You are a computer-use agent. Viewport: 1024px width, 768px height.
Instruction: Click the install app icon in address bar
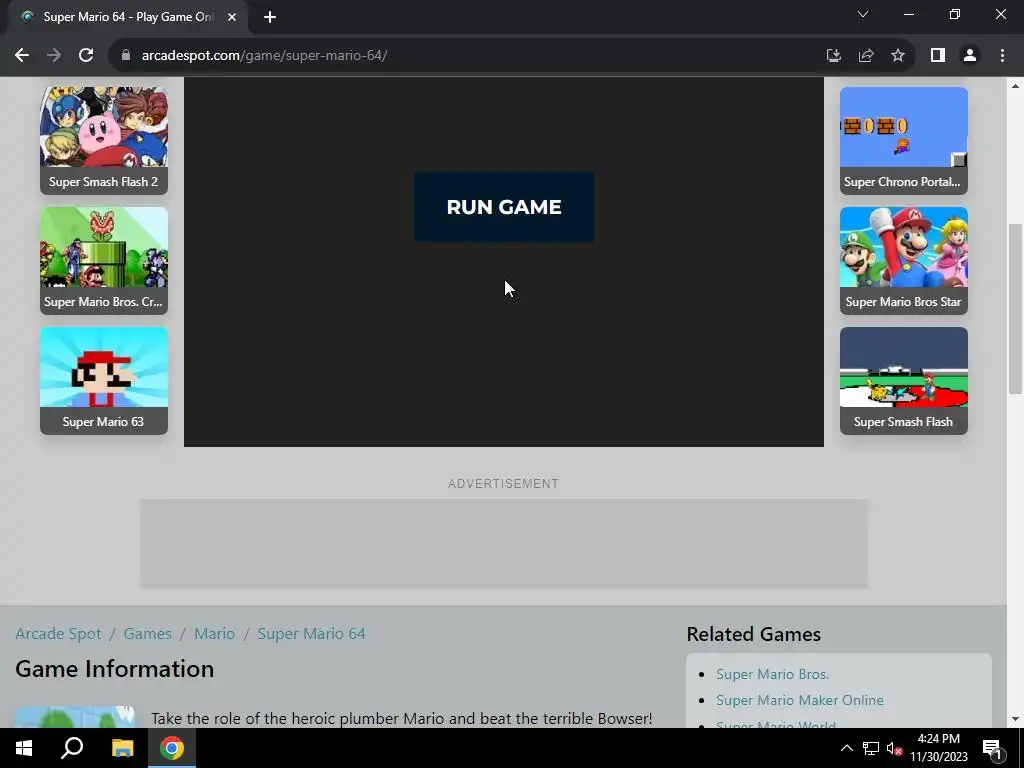pyautogui.click(x=833, y=56)
